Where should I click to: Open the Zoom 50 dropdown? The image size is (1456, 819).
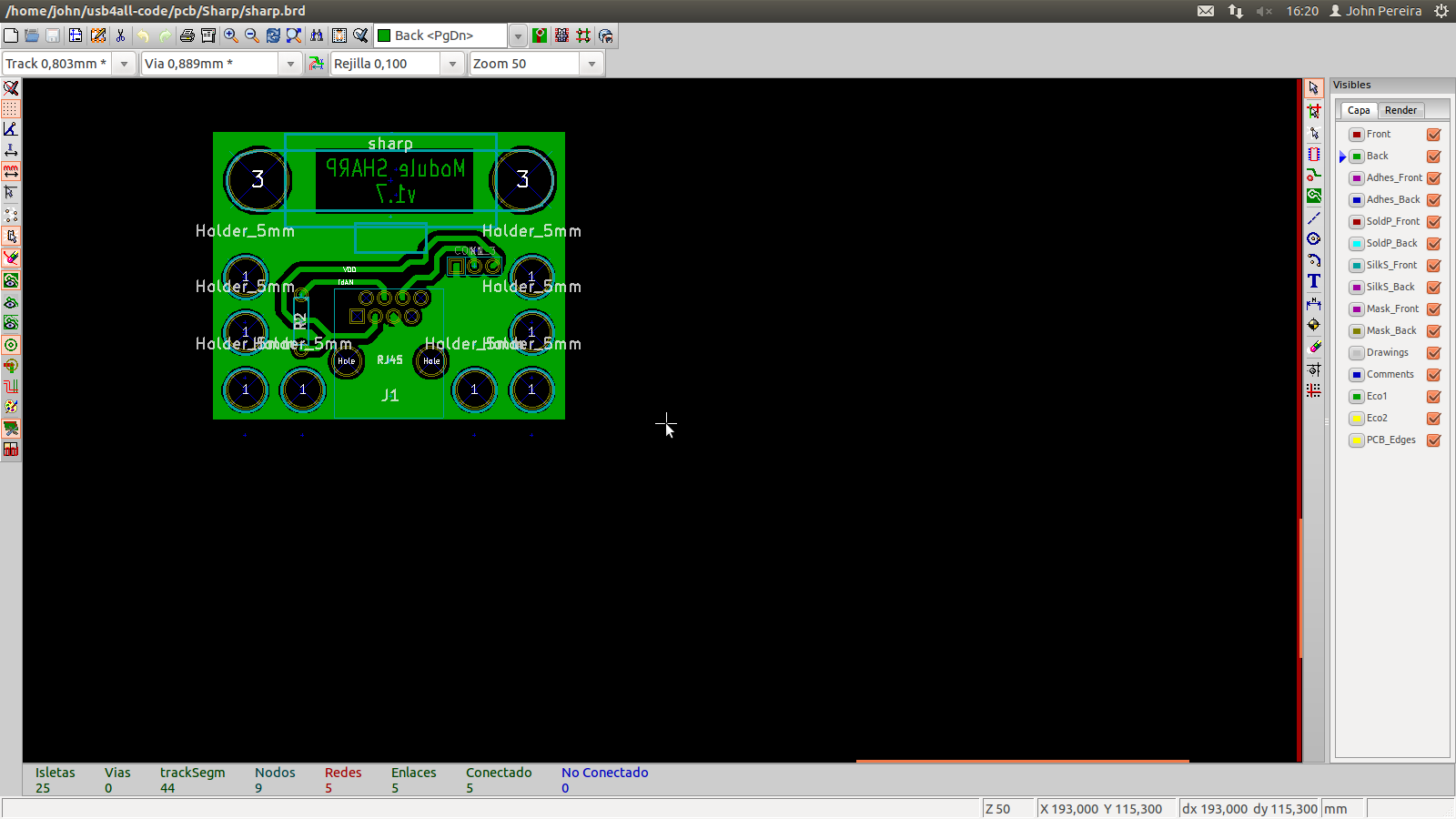coord(591,64)
